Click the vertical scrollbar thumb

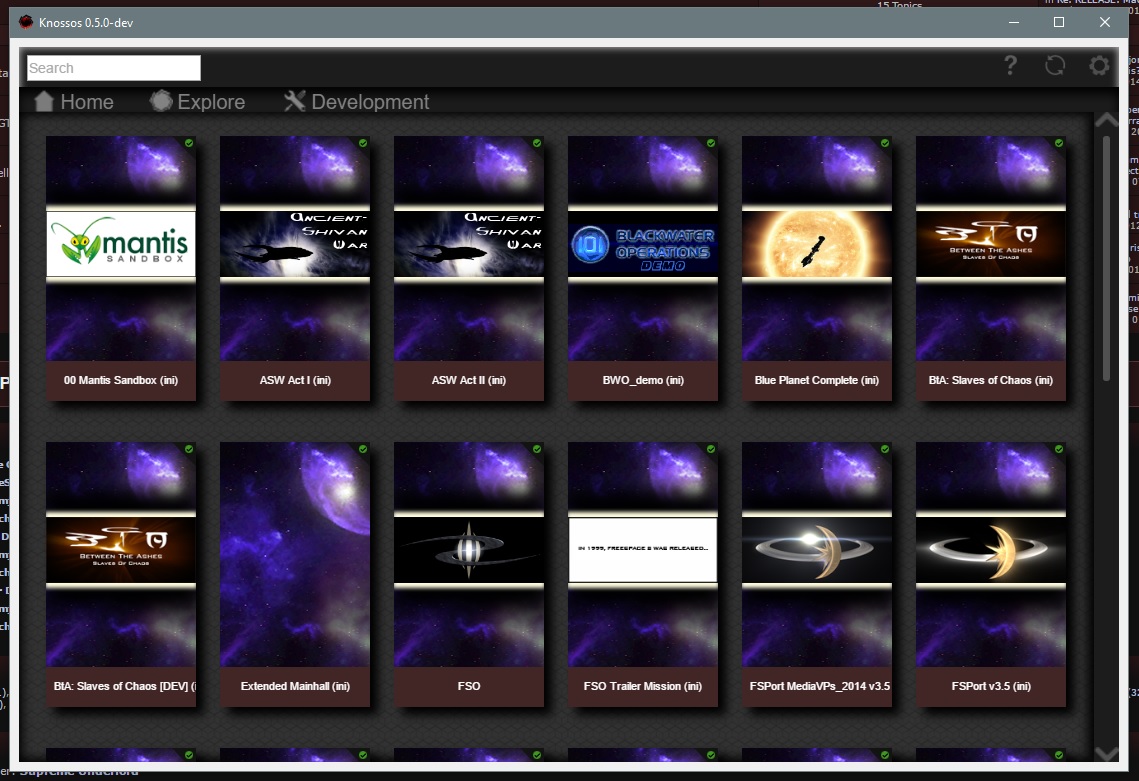pos(1106,258)
